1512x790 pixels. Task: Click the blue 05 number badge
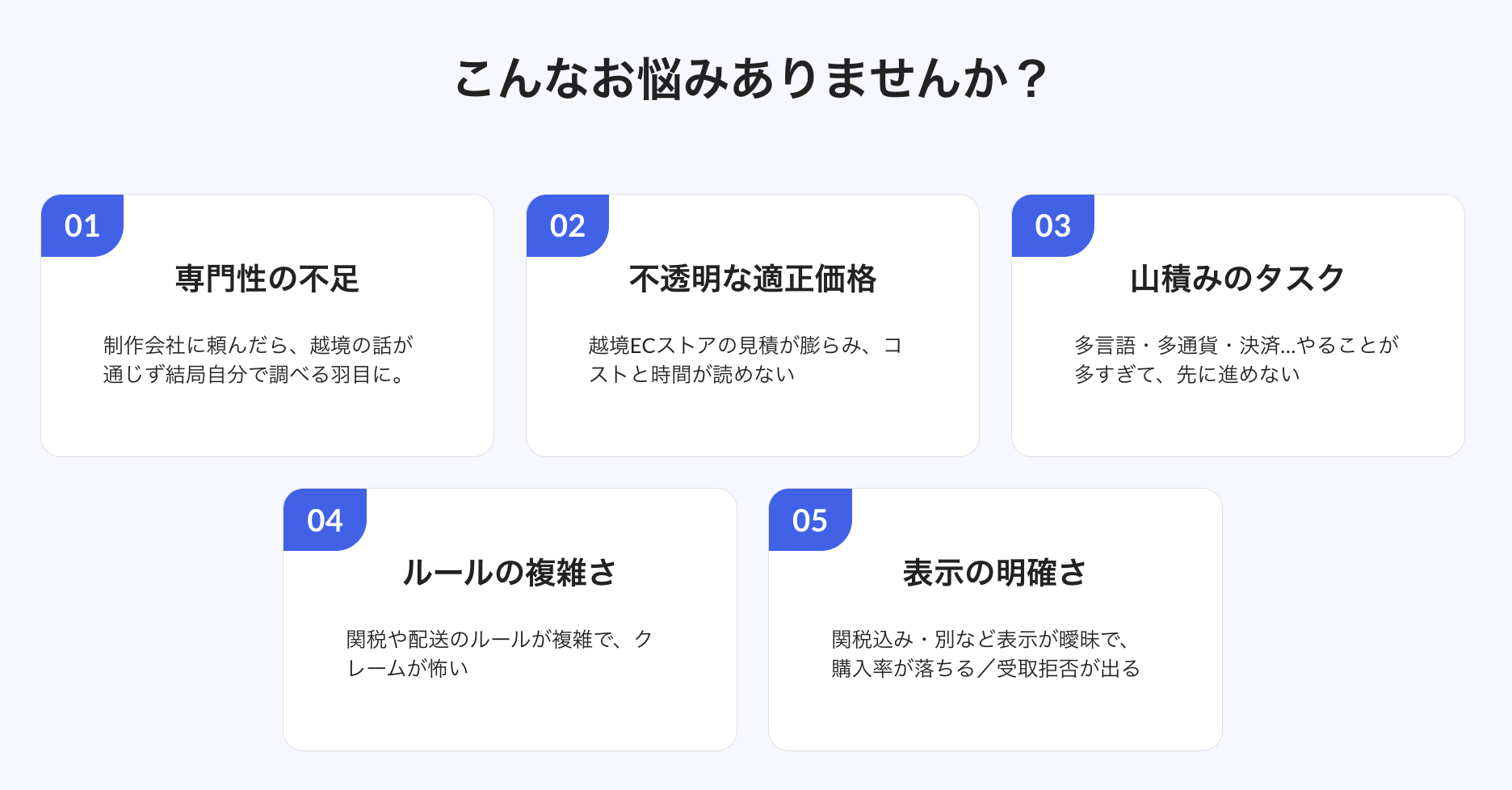tap(809, 520)
